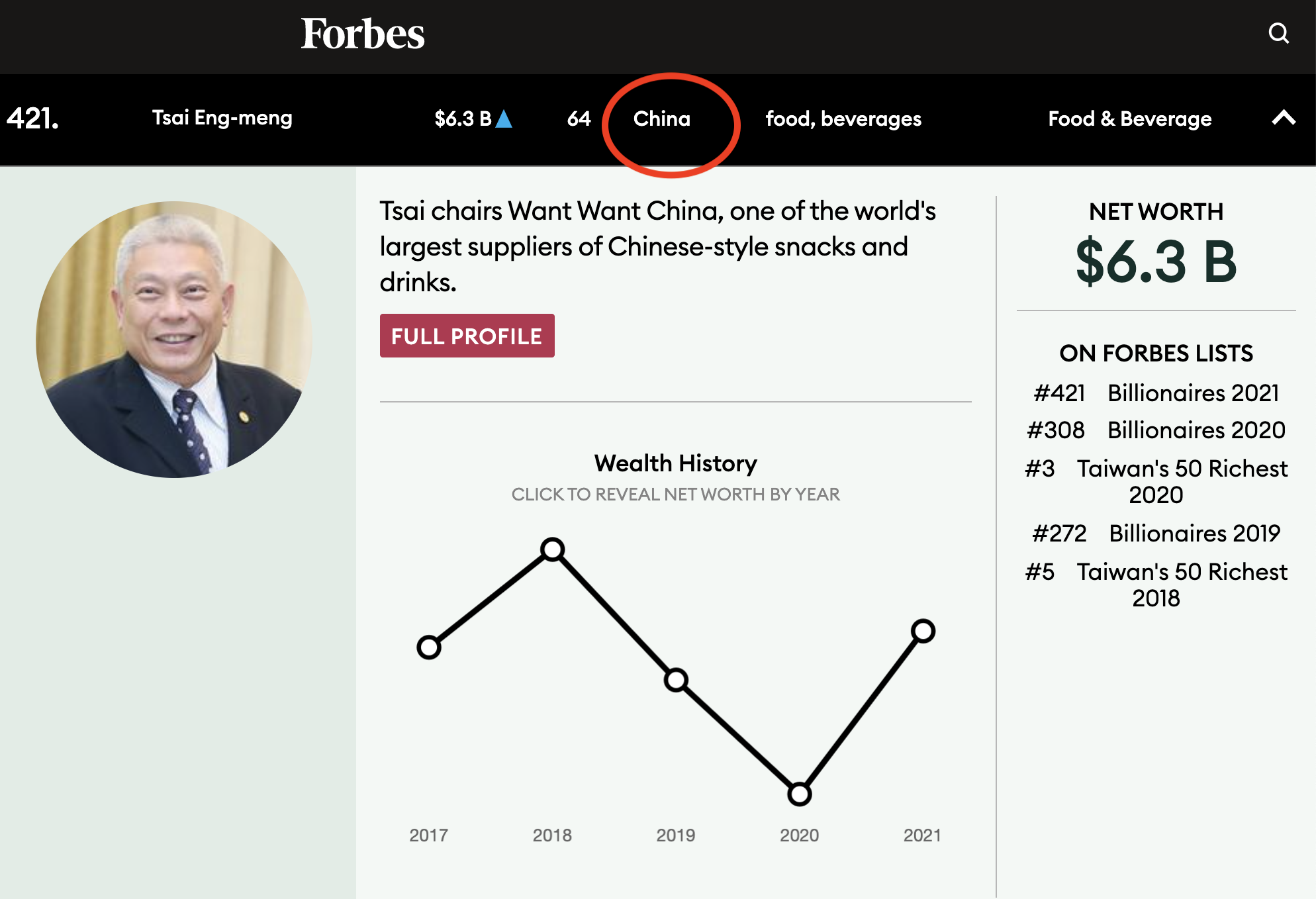Click the Food & Beverage industry label
The image size is (1316, 899).
tap(1130, 118)
